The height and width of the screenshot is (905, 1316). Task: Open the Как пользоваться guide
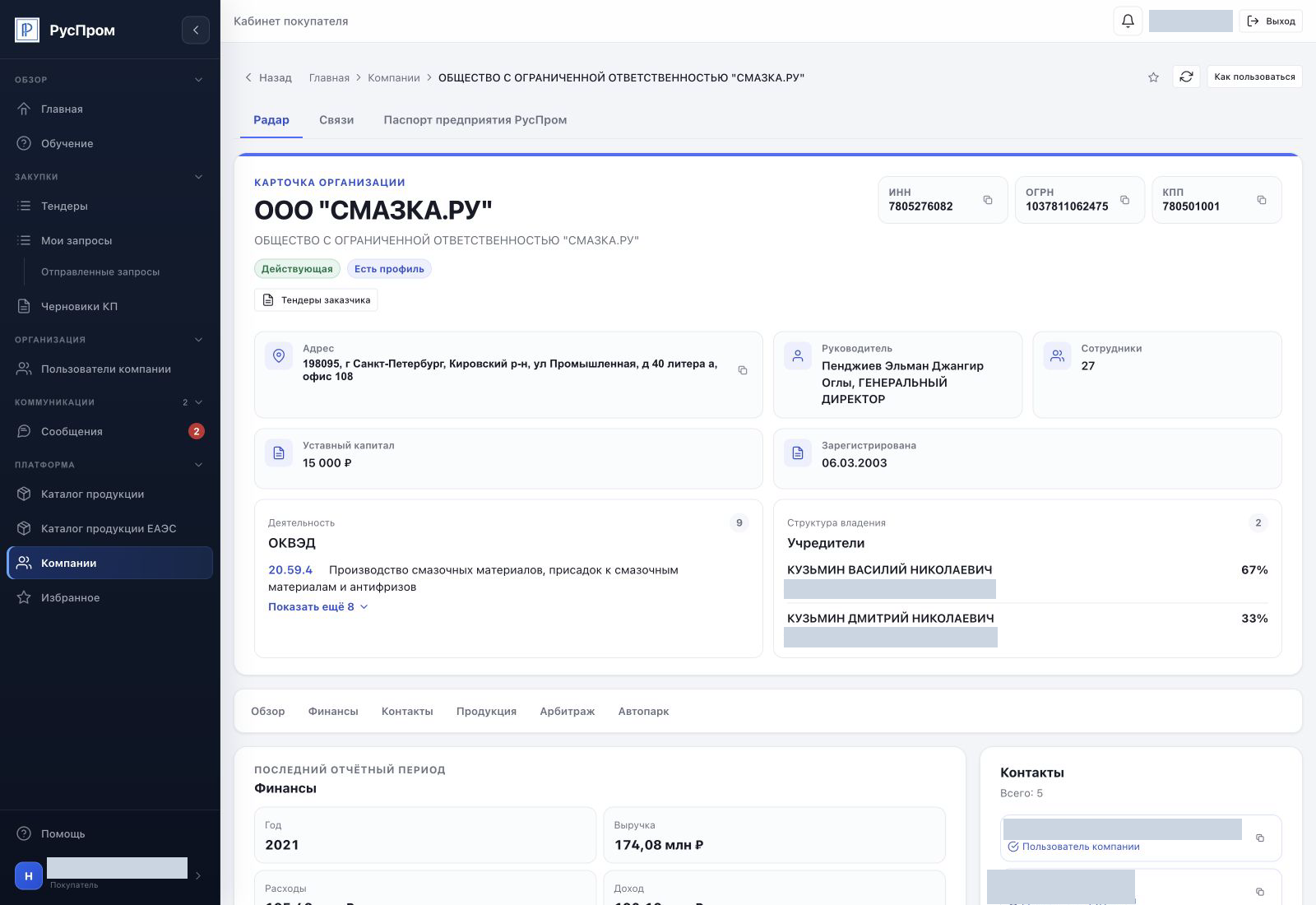pyautogui.click(x=1254, y=77)
